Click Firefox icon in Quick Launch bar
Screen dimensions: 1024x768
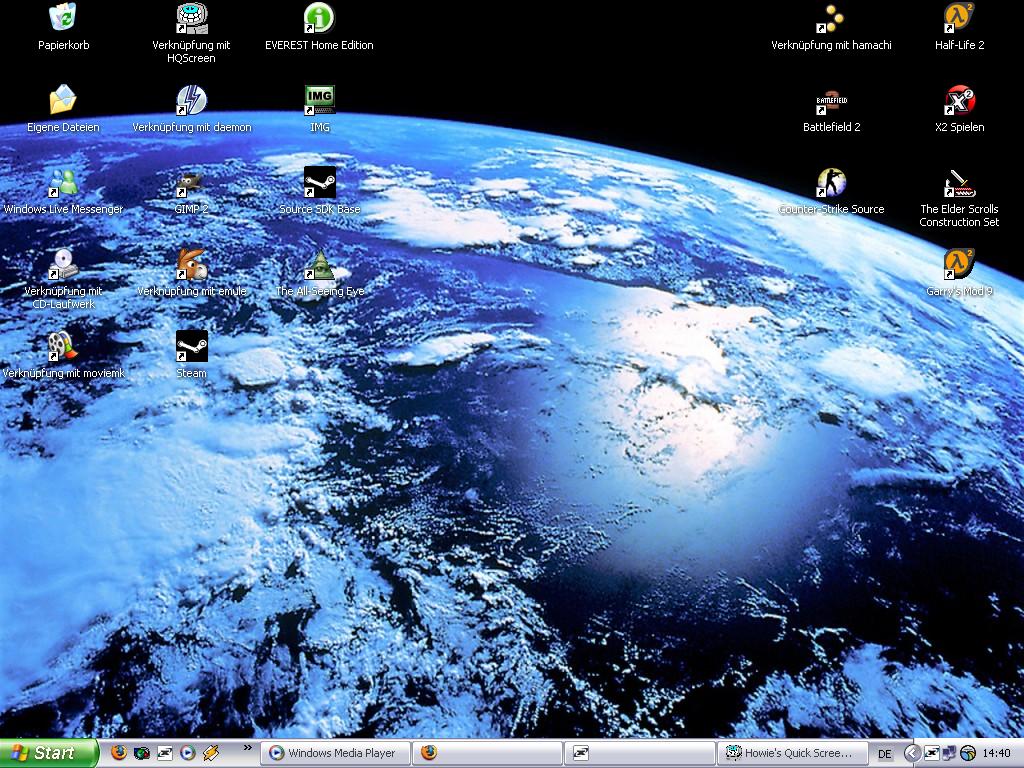pyautogui.click(x=119, y=753)
